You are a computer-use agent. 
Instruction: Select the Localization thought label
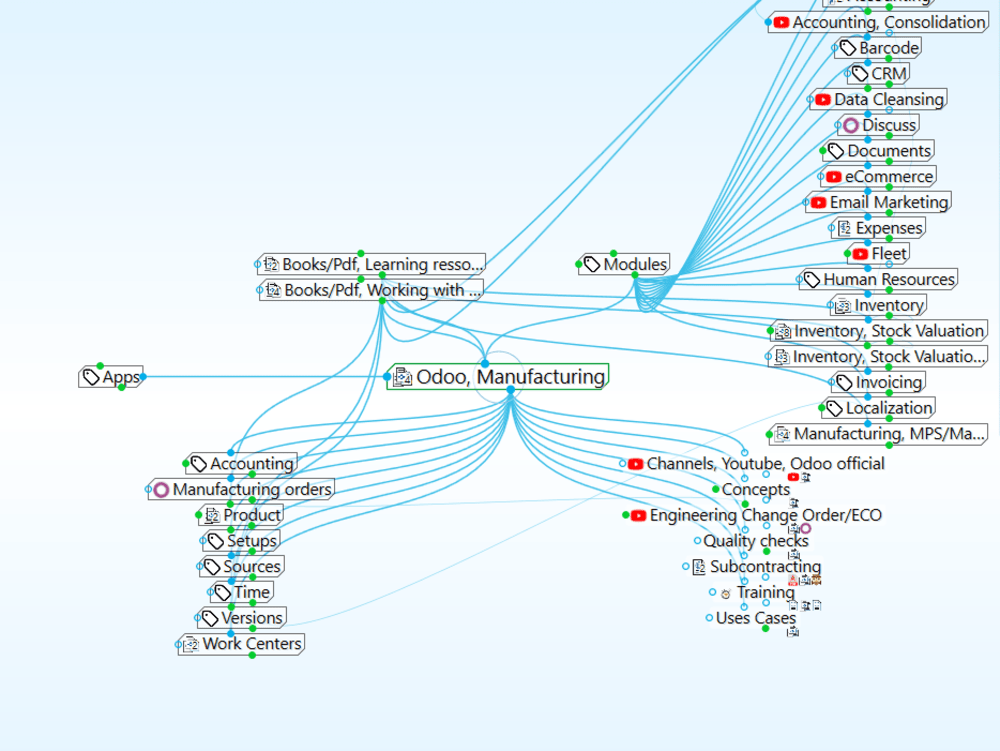point(889,408)
